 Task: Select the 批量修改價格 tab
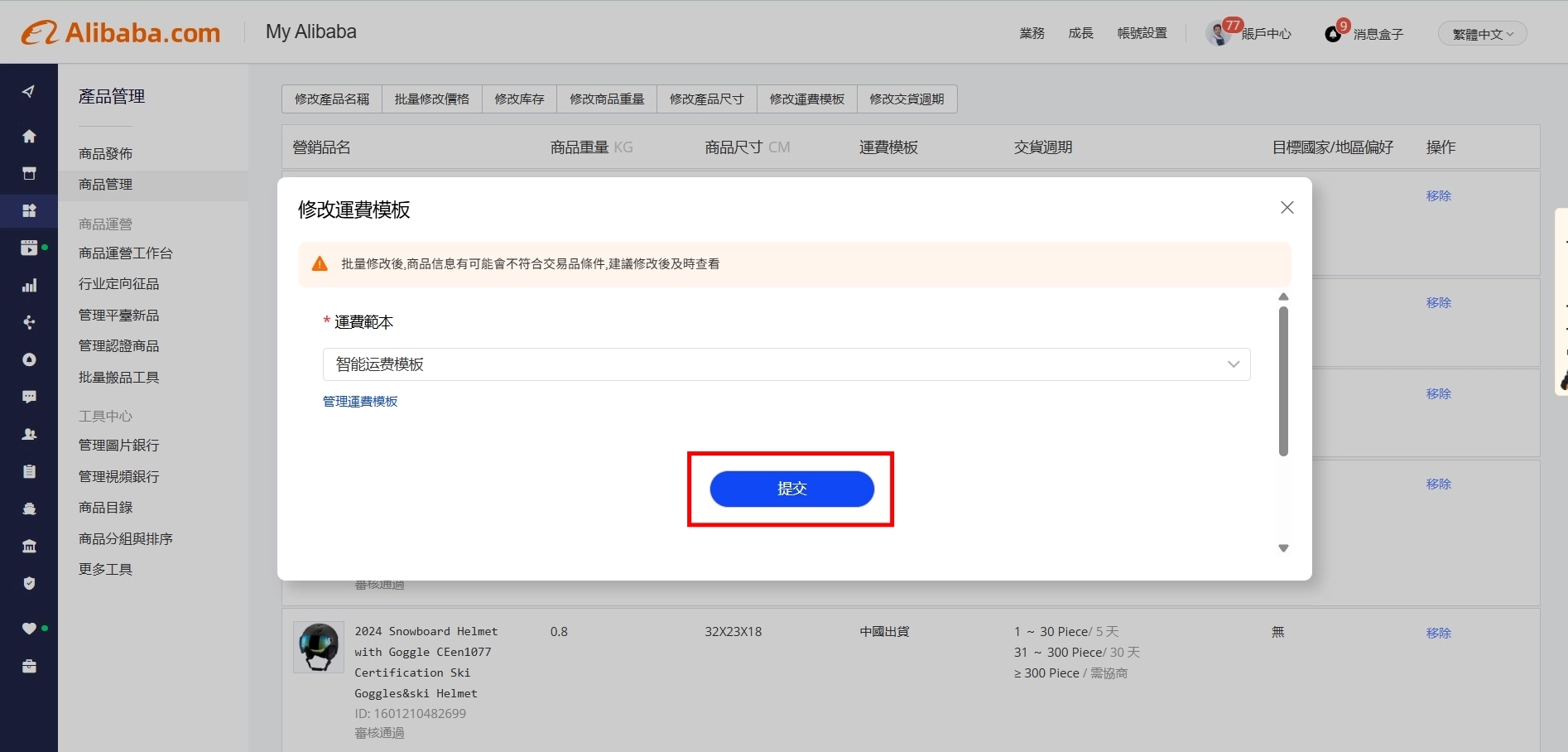(432, 99)
